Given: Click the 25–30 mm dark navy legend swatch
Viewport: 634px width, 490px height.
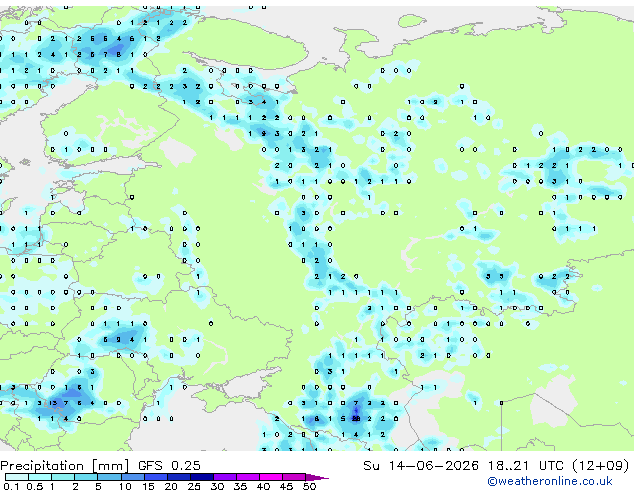Looking at the screenshot, I should [201, 477].
